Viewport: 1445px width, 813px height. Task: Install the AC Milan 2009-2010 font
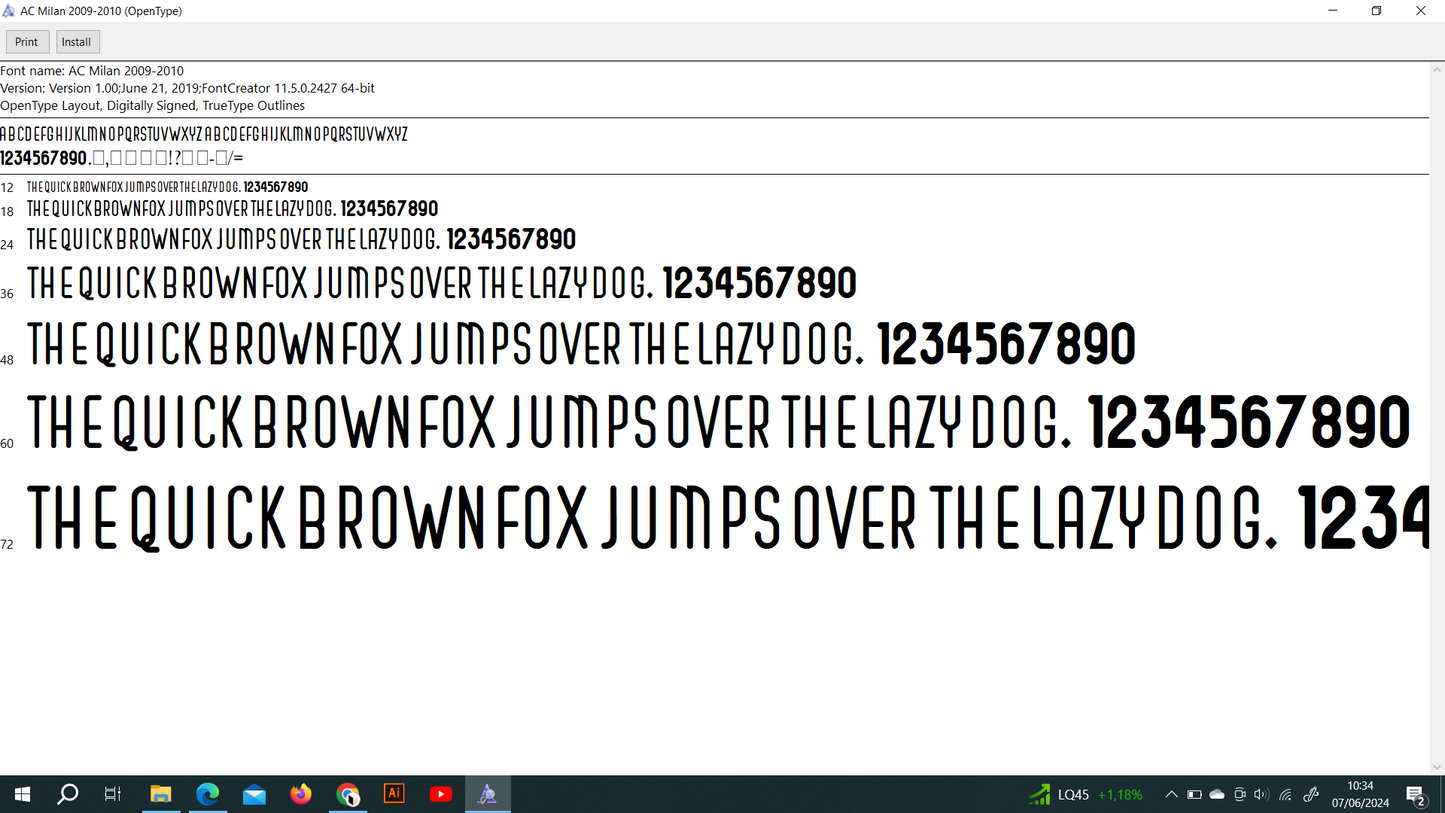76,42
